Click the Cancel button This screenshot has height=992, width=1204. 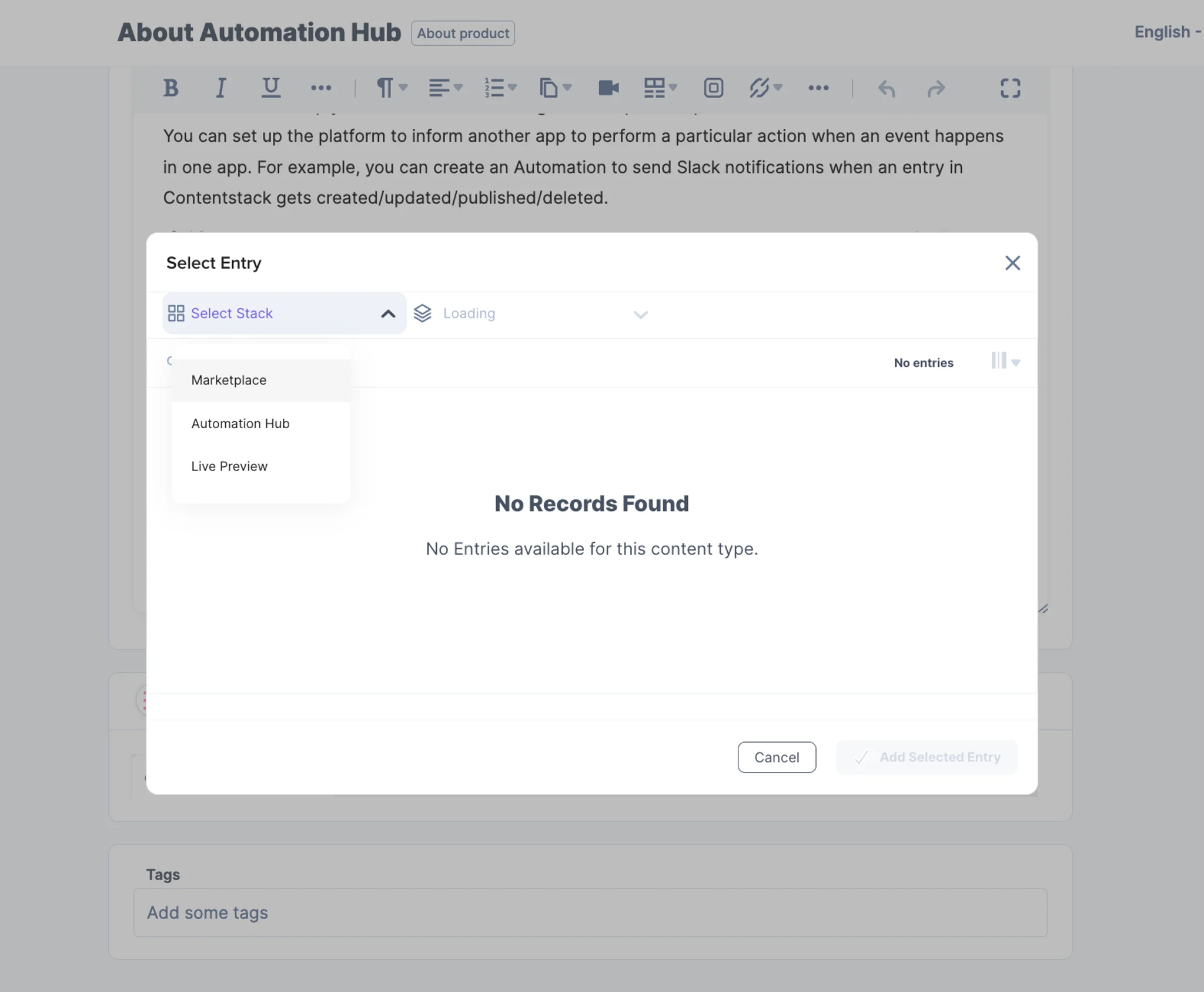click(777, 757)
